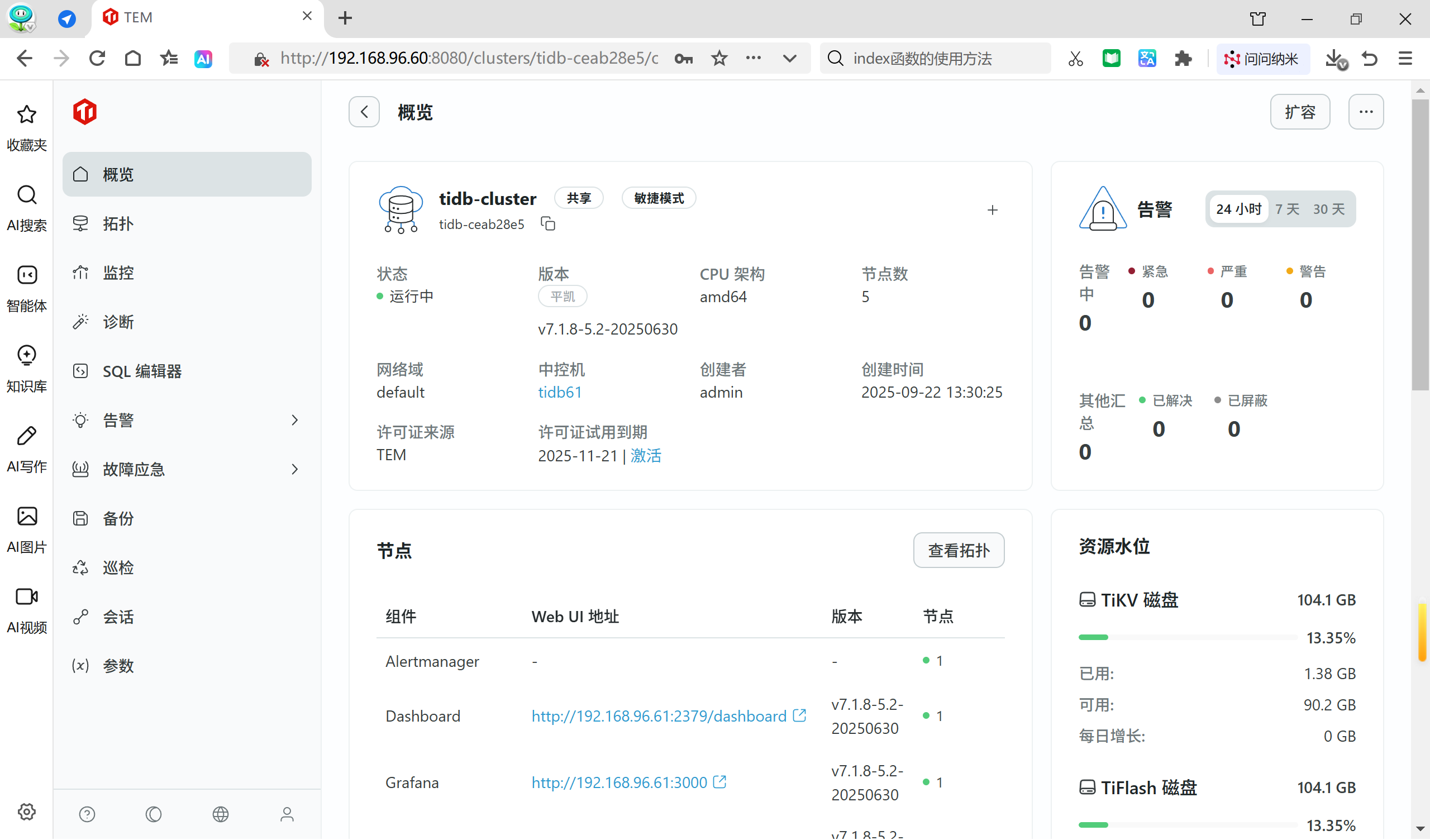This screenshot has width=1430, height=840.
Task: Go back with the chevron button beside 概览
Action: [364, 112]
